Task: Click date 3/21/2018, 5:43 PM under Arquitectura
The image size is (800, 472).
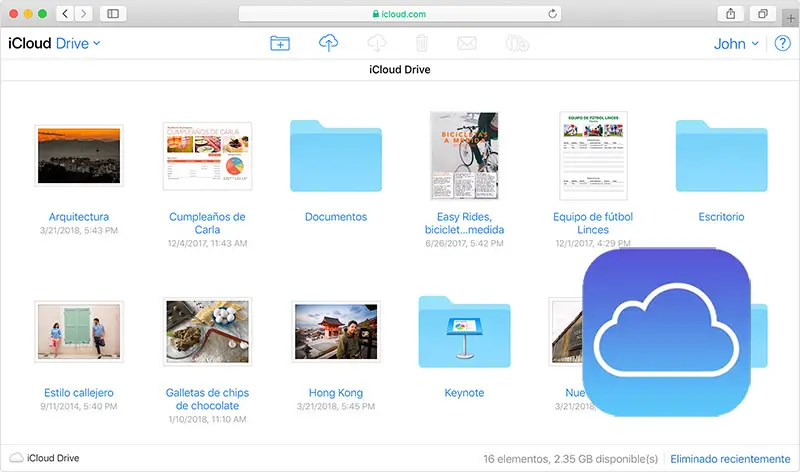Action: 79,231
